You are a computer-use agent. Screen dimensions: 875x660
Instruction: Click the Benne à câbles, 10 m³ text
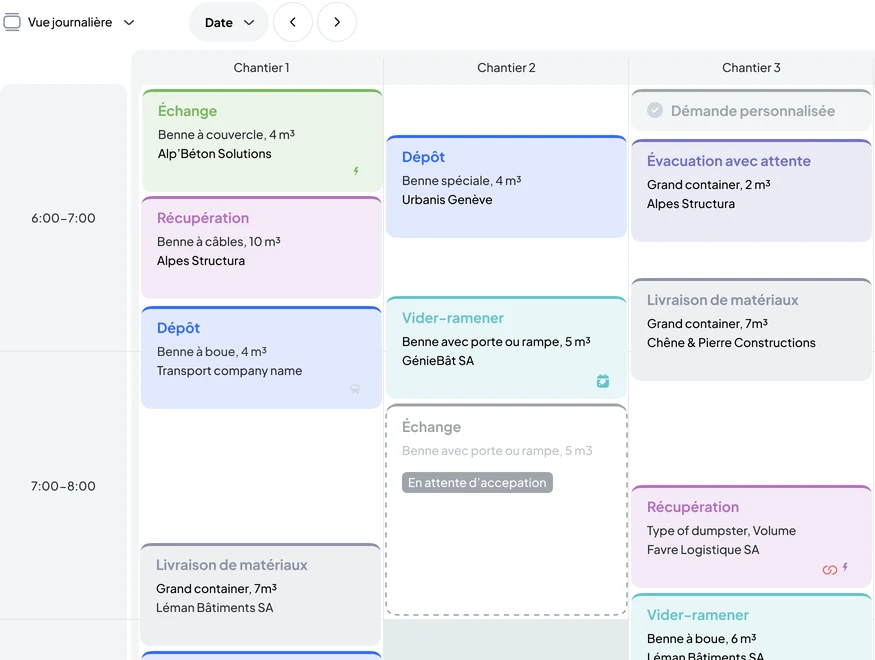pyautogui.click(x=218, y=242)
